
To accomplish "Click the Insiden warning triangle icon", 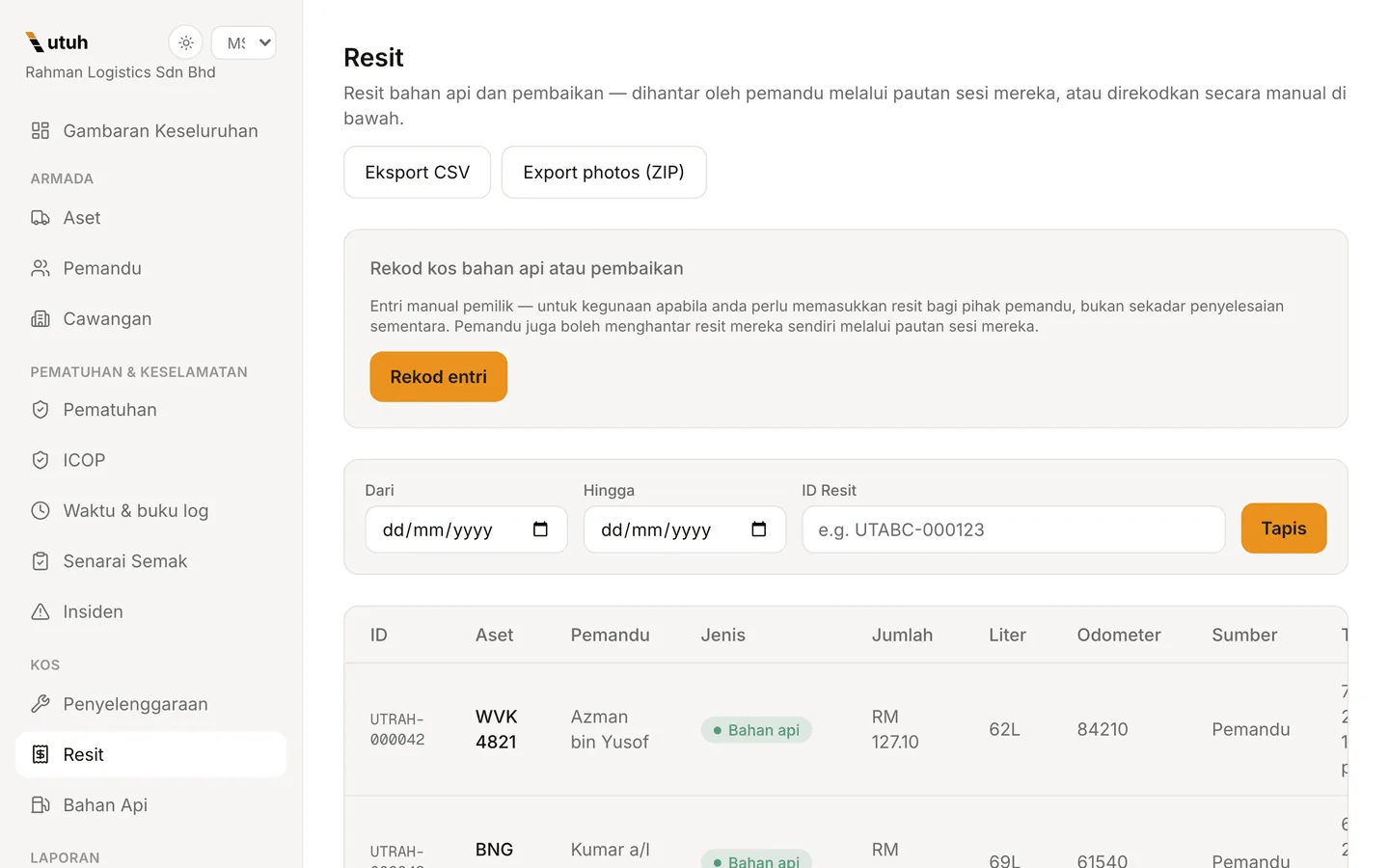I will tap(41, 611).
